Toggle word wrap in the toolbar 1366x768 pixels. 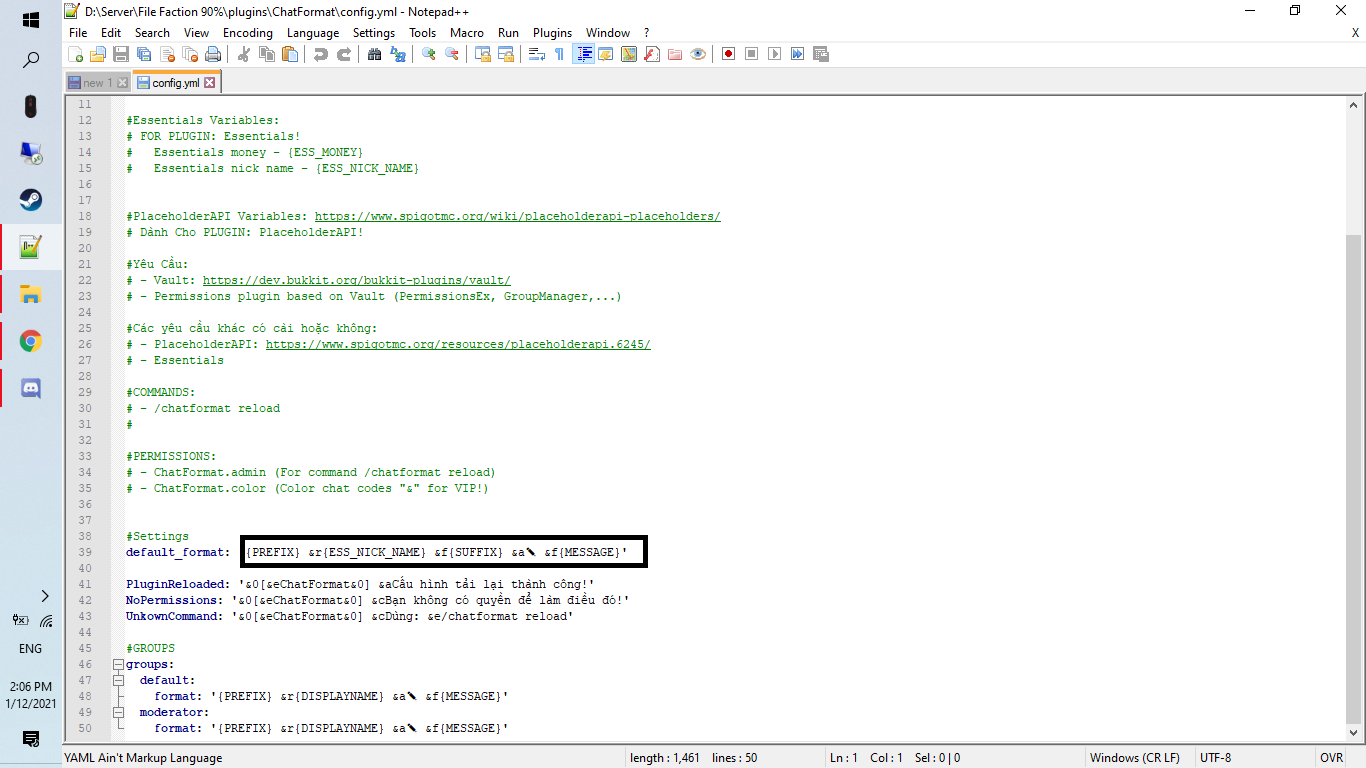(x=537, y=54)
